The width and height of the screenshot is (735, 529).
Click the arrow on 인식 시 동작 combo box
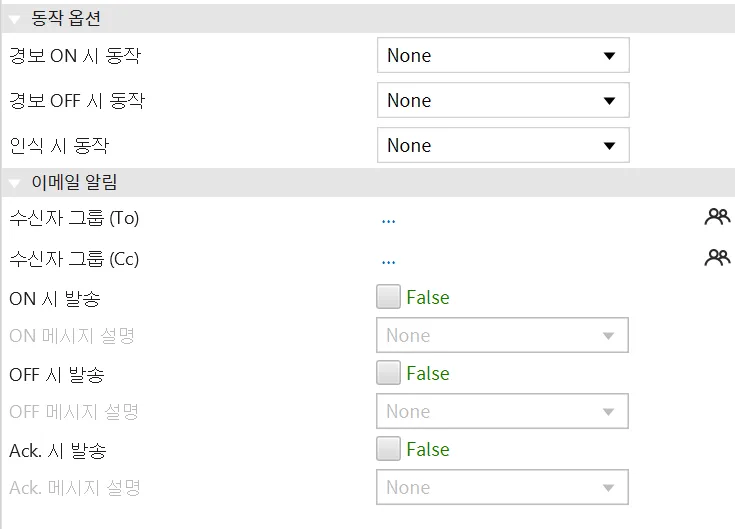609,146
